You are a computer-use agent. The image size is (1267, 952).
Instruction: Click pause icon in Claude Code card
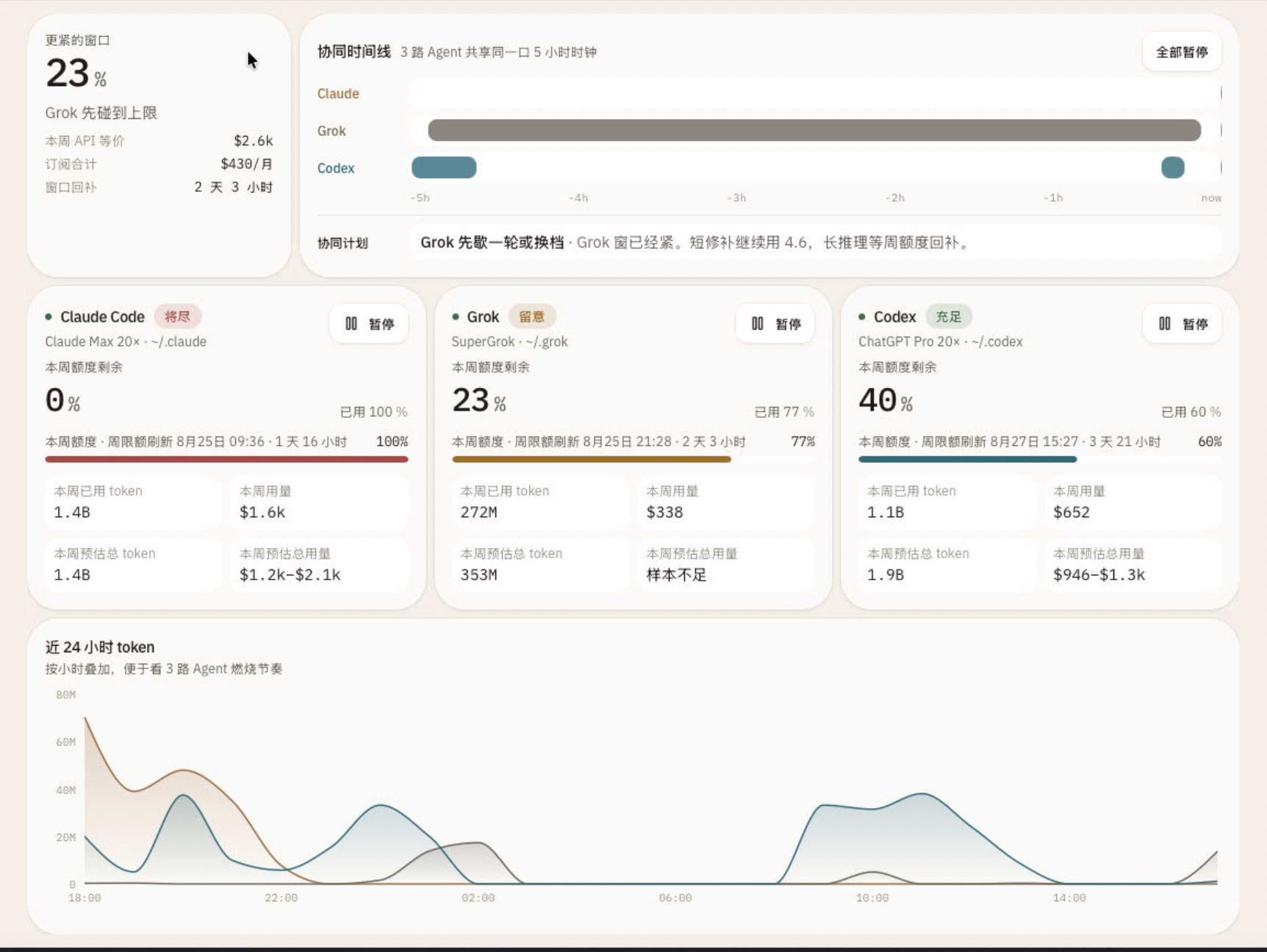(x=351, y=324)
